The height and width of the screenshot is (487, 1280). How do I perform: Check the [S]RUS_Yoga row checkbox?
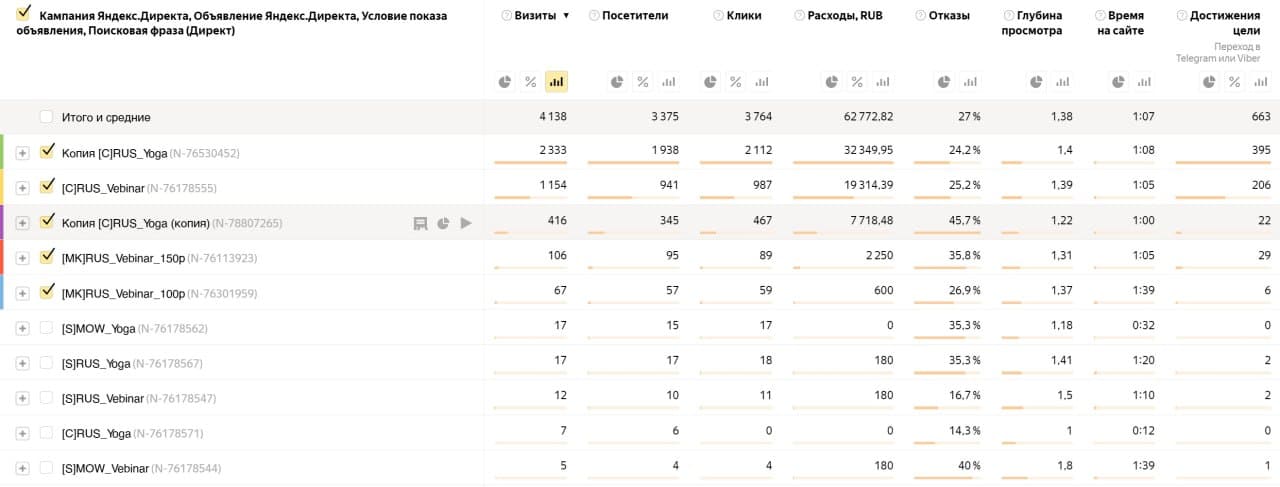pos(46,363)
